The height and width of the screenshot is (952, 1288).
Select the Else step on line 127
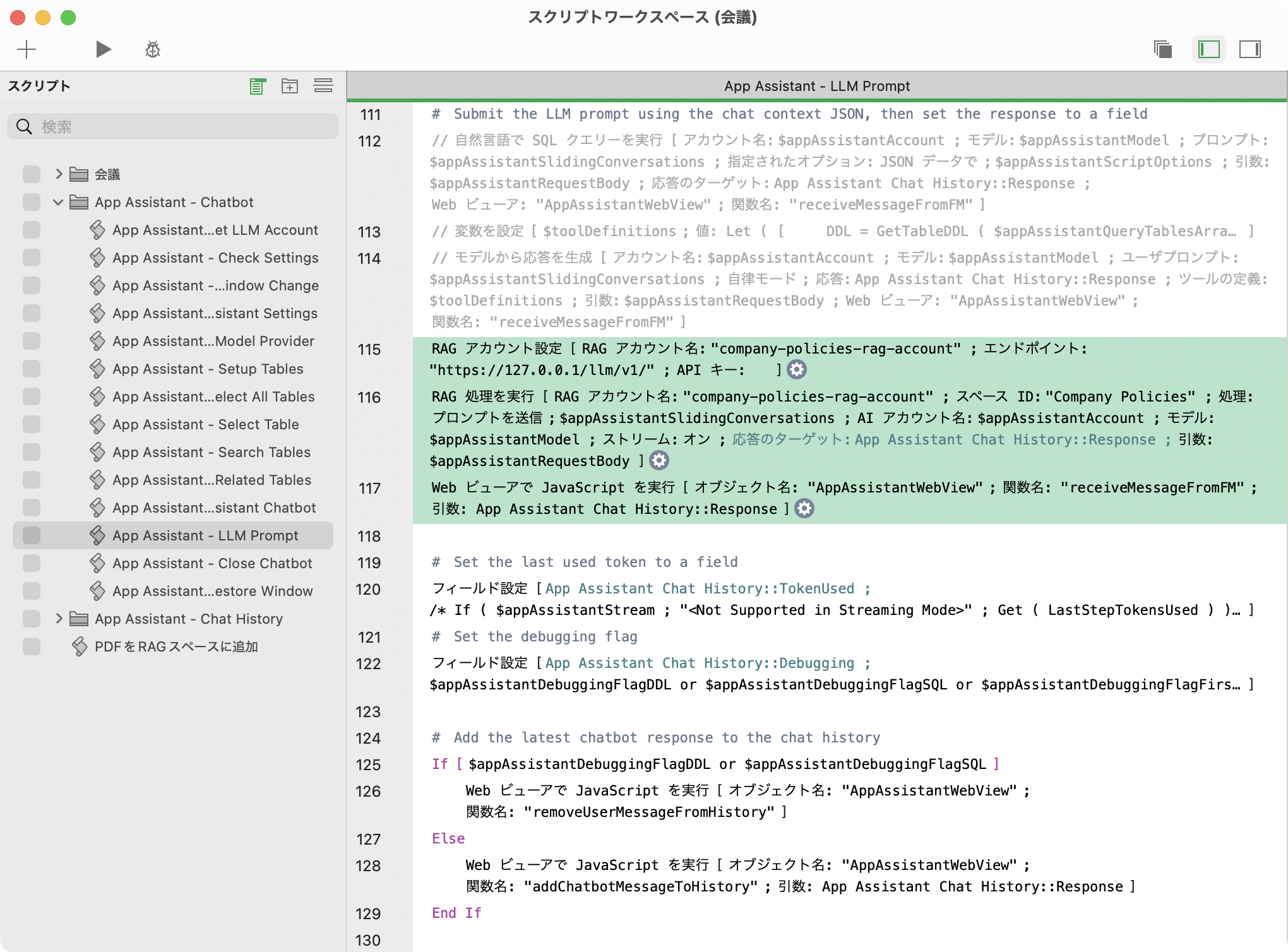tap(448, 839)
